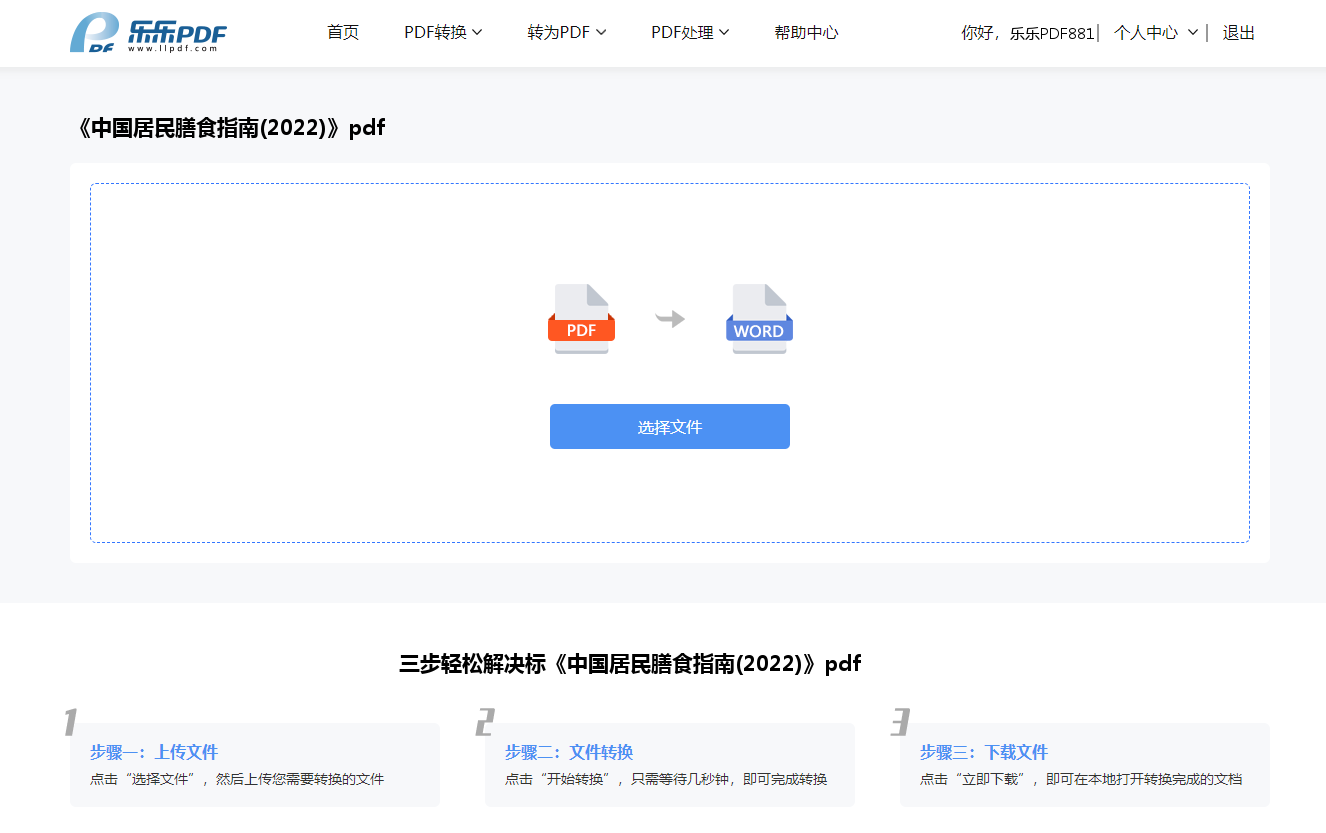Click the 乐乐PDF881 username
This screenshot has width=1326, height=833.
[1052, 33]
